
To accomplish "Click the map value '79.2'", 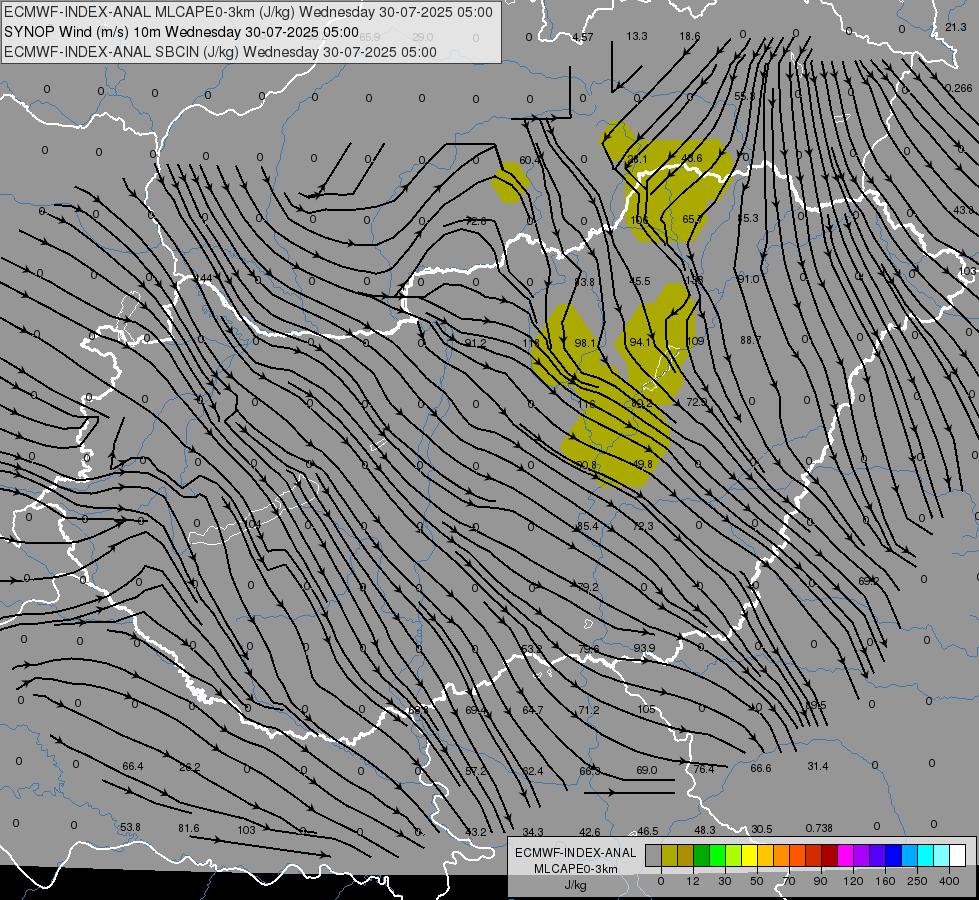I will pos(588,587).
